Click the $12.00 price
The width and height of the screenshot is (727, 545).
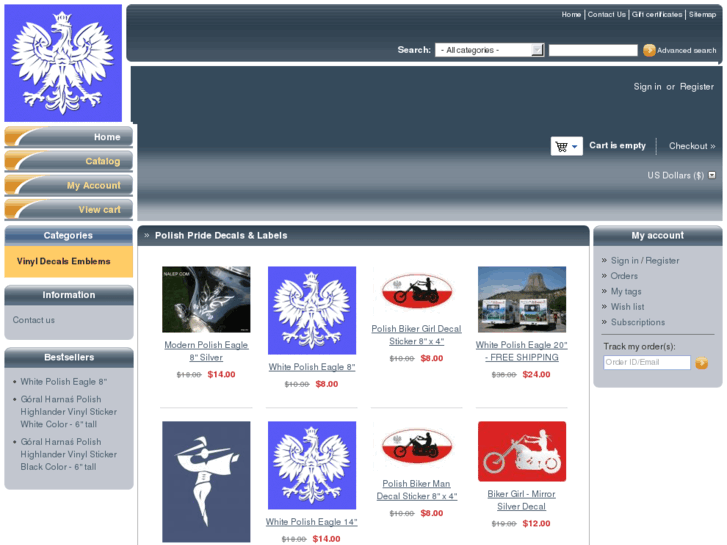click(536, 523)
